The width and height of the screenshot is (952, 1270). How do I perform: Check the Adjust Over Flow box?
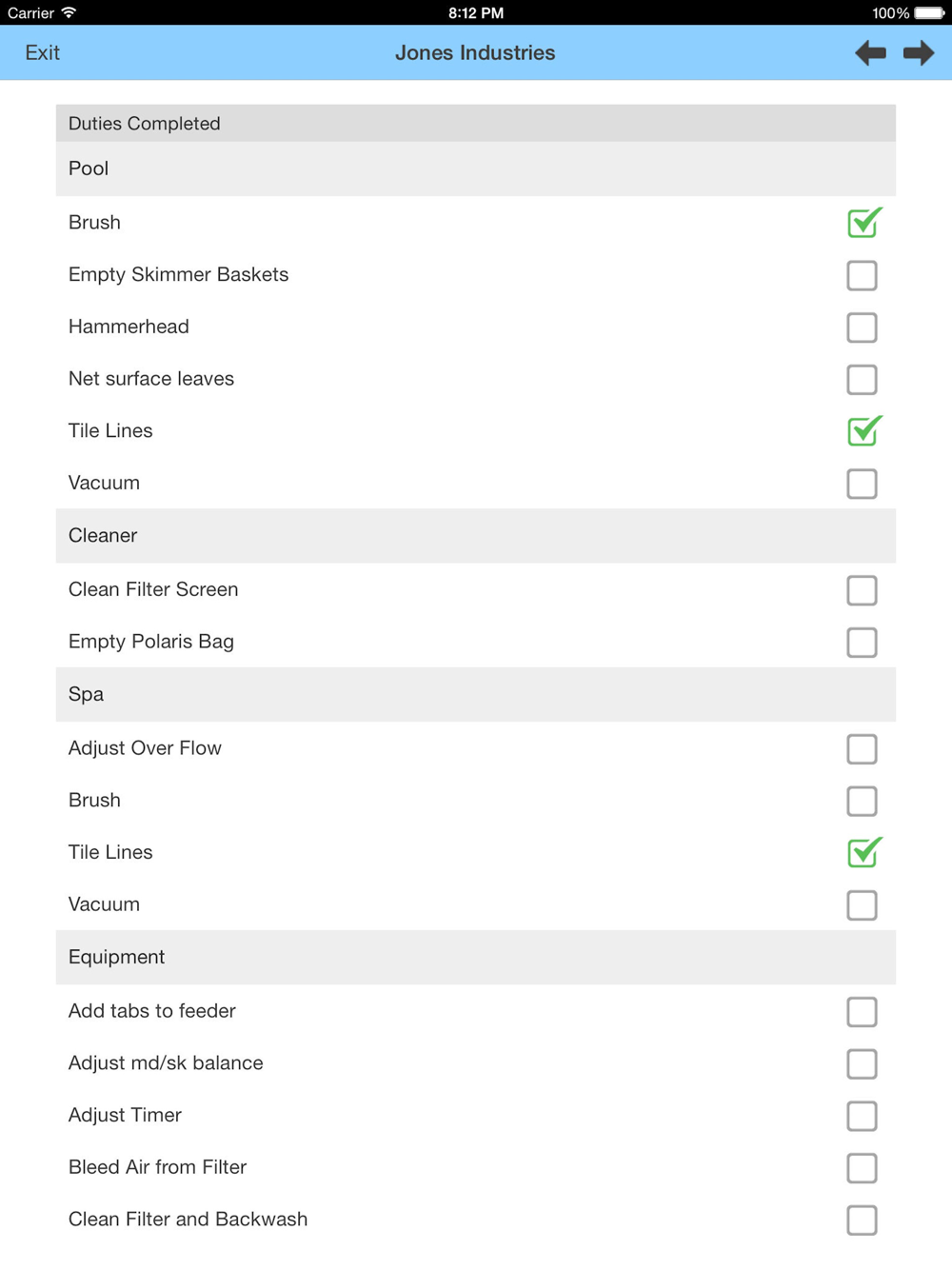[x=862, y=749]
